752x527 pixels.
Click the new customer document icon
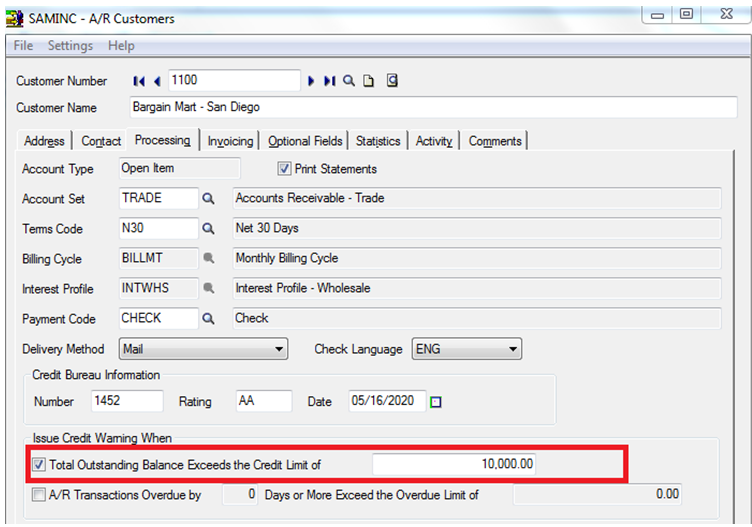pyautogui.click(x=368, y=81)
